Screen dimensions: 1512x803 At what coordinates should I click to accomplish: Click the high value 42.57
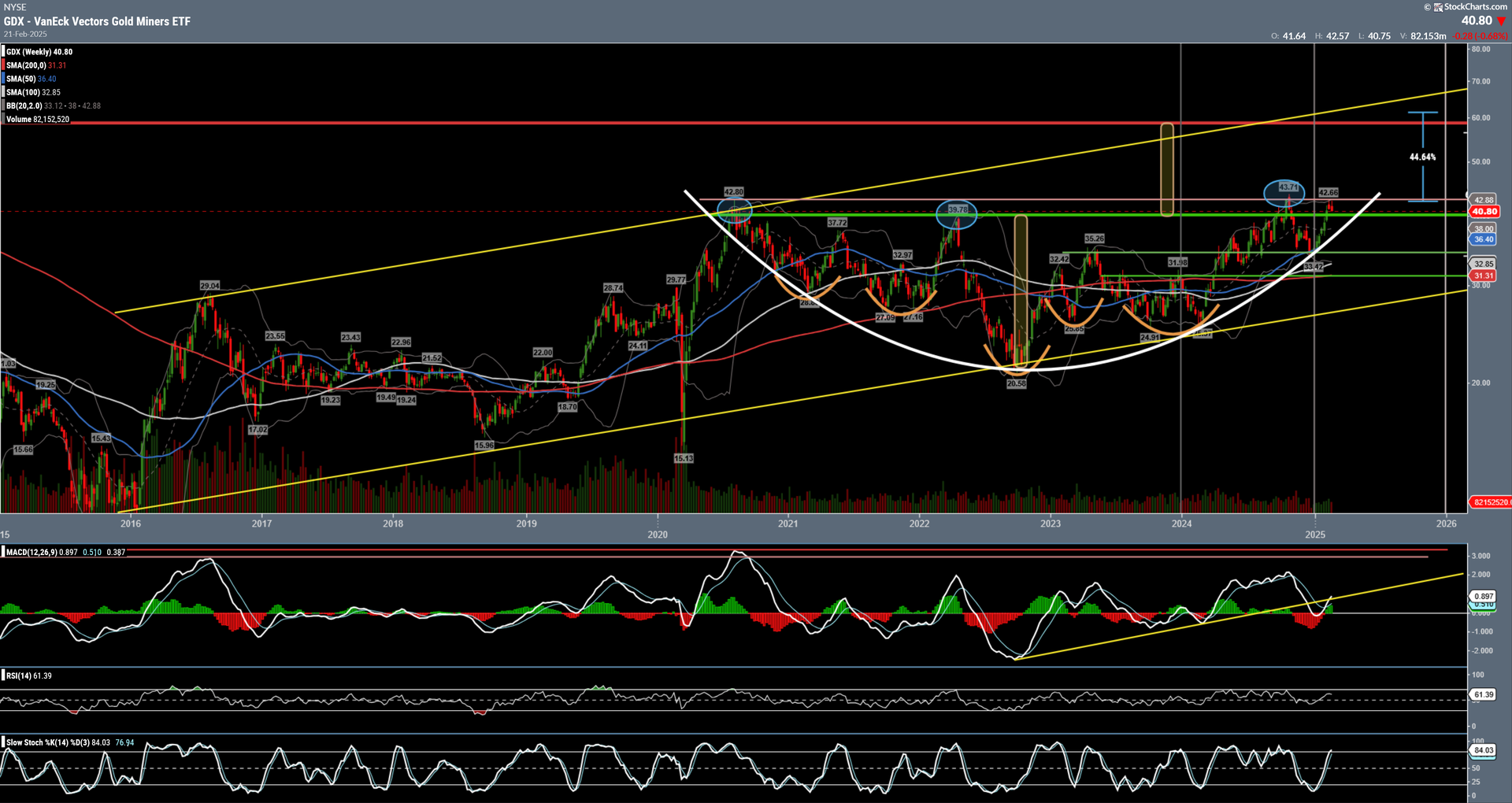click(1337, 36)
